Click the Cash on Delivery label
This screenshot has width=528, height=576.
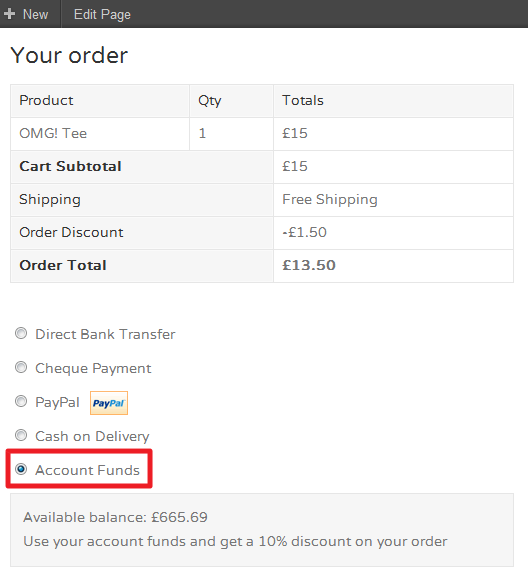coord(92,436)
